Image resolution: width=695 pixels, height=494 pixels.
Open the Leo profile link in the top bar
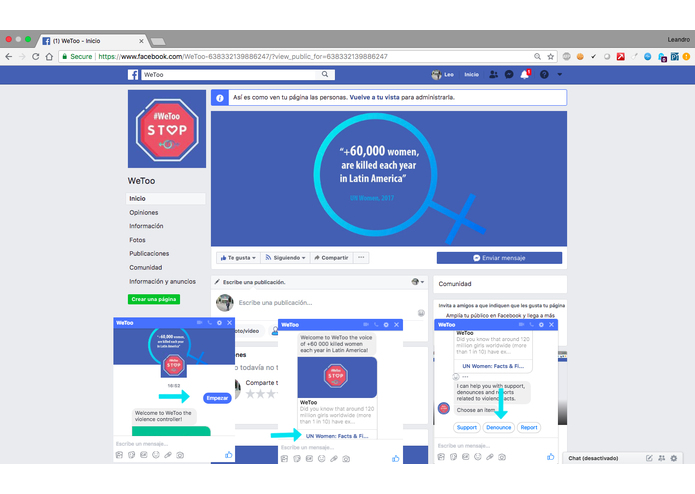tap(443, 74)
